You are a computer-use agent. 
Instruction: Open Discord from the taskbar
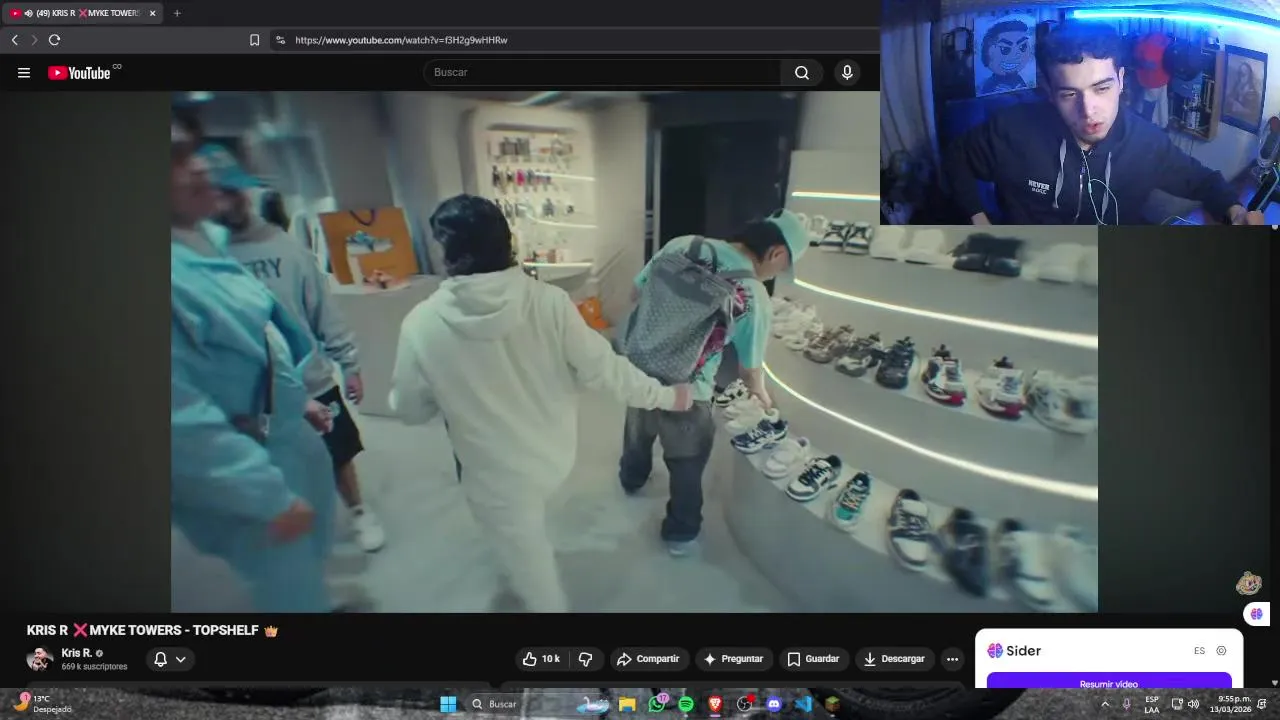tap(773, 704)
